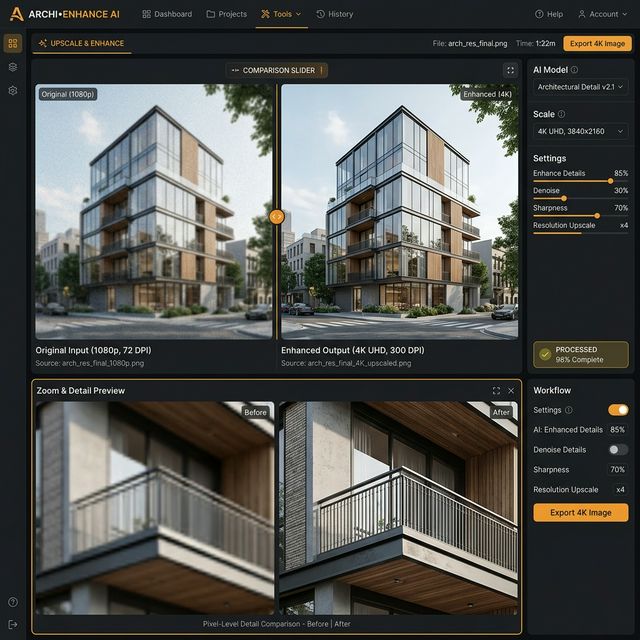Screen dimensions: 640x640
Task: Toggle the Workflow Settings switch off
Action: [618, 410]
